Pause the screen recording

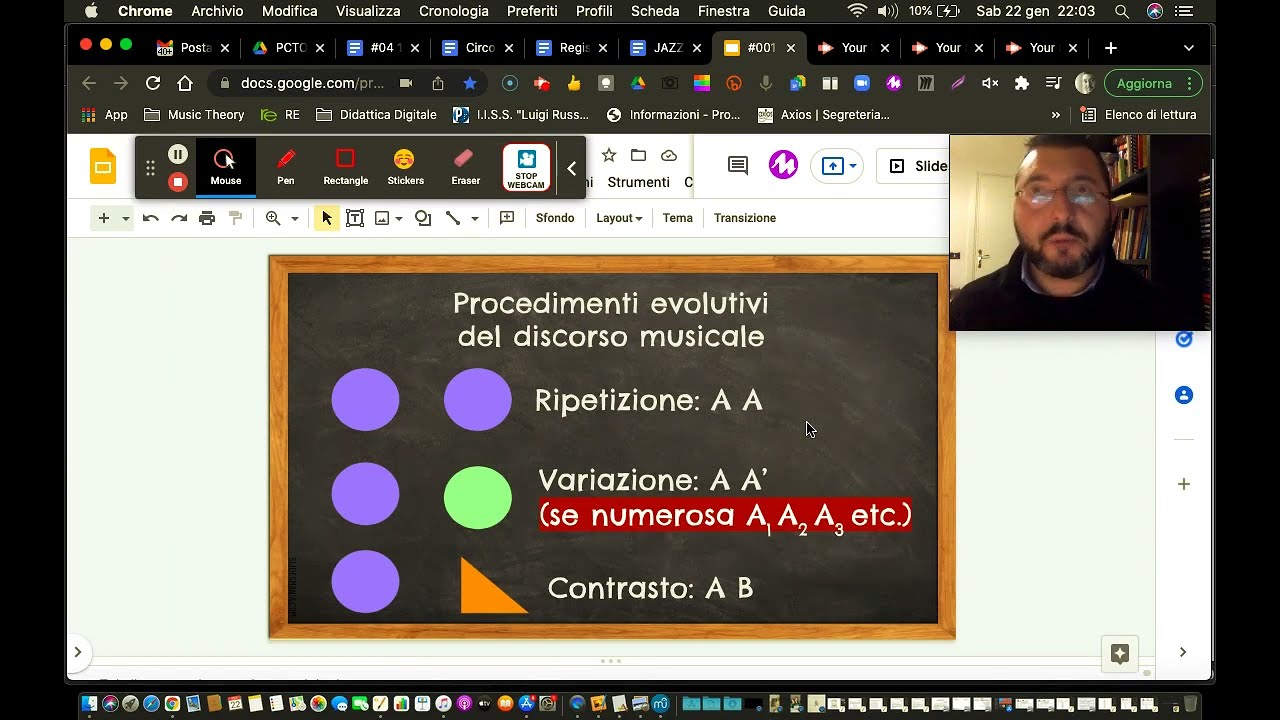point(177,154)
